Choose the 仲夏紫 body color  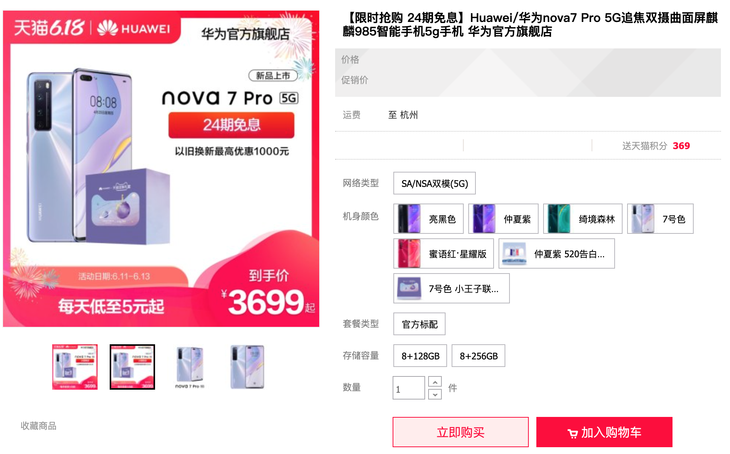click(503, 218)
